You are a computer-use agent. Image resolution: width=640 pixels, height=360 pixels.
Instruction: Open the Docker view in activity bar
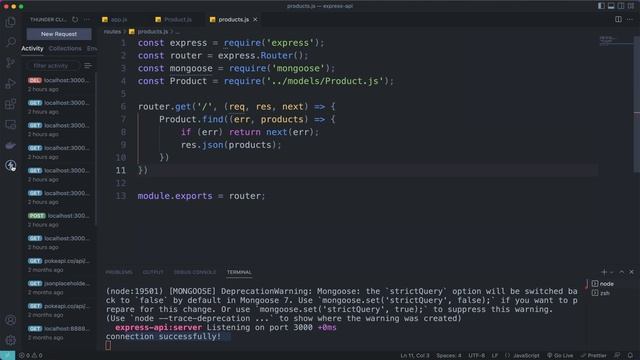pos(11,145)
